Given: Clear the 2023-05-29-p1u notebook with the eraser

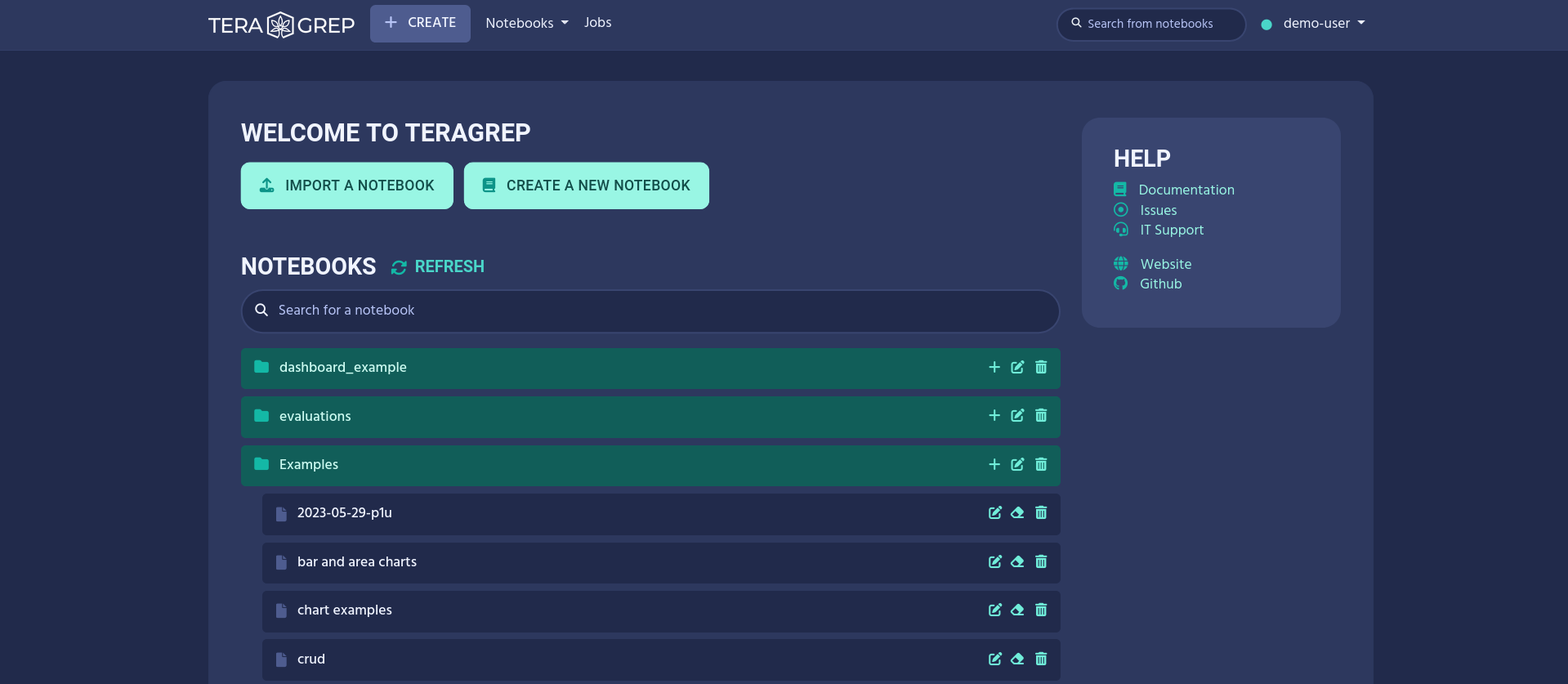Looking at the screenshot, I should click(x=1017, y=512).
